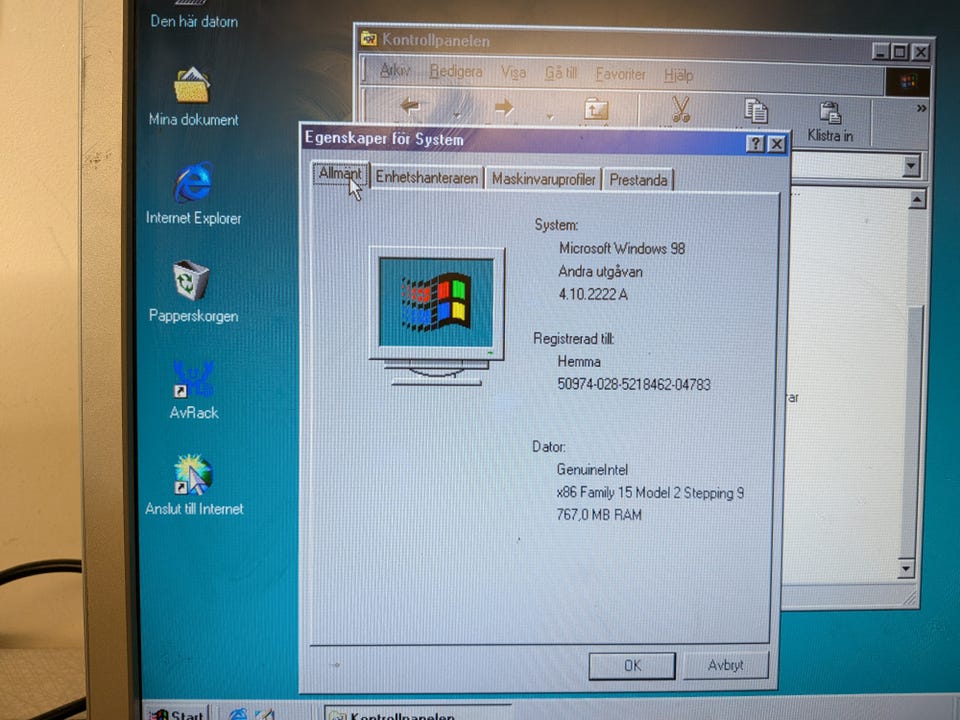Open the Forward button history dropdown arrow
Viewport: 960px width, 720px height.
(550, 116)
